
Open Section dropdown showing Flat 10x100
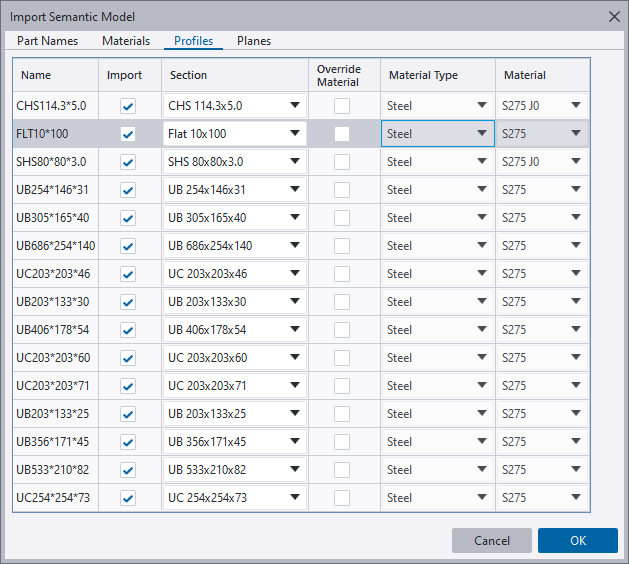pos(295,134)
